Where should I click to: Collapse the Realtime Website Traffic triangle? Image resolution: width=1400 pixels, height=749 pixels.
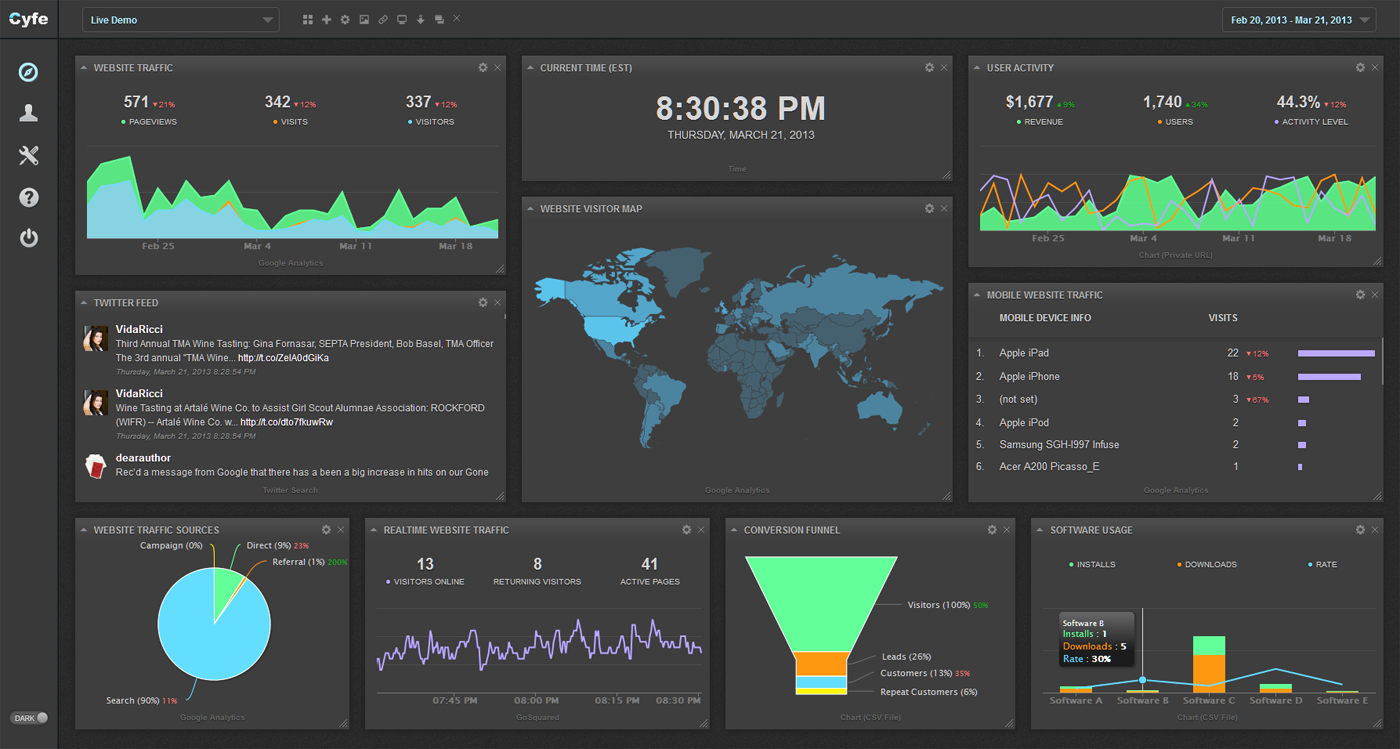tap(374, 530)
